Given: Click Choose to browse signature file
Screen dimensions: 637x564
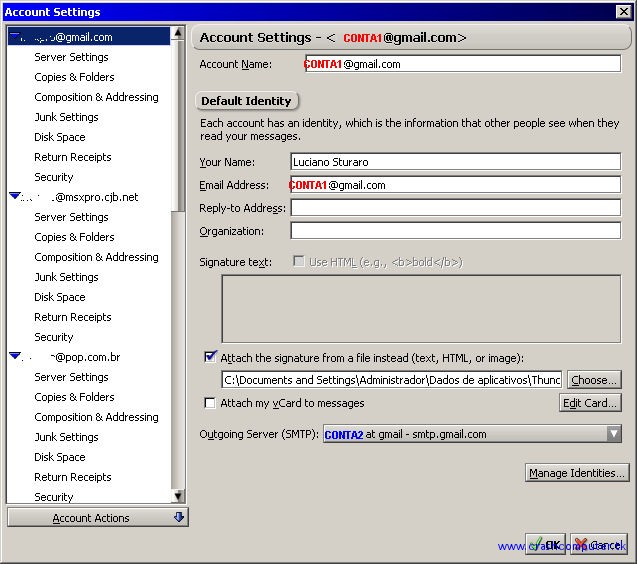Looking at the screenshot, I should click(x=594, y=380).
